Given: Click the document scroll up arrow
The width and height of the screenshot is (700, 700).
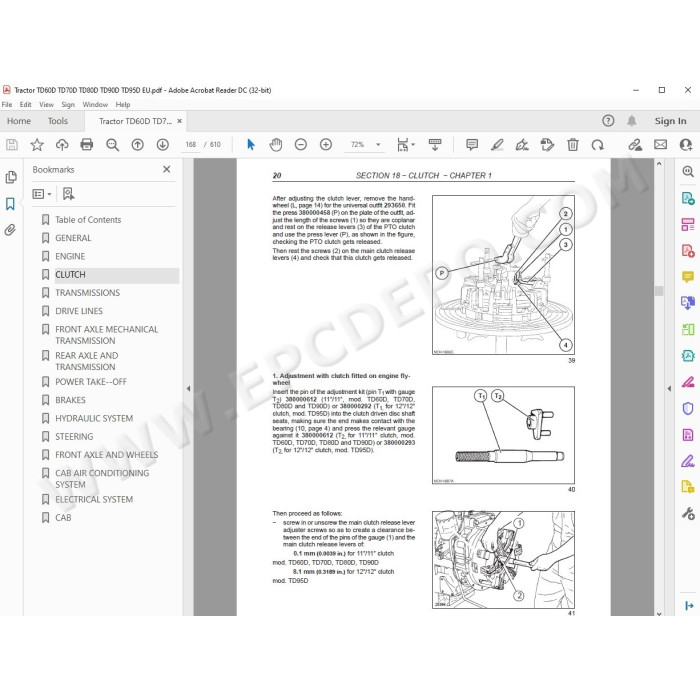Looking at the screenshot, I should coord(659,164).
